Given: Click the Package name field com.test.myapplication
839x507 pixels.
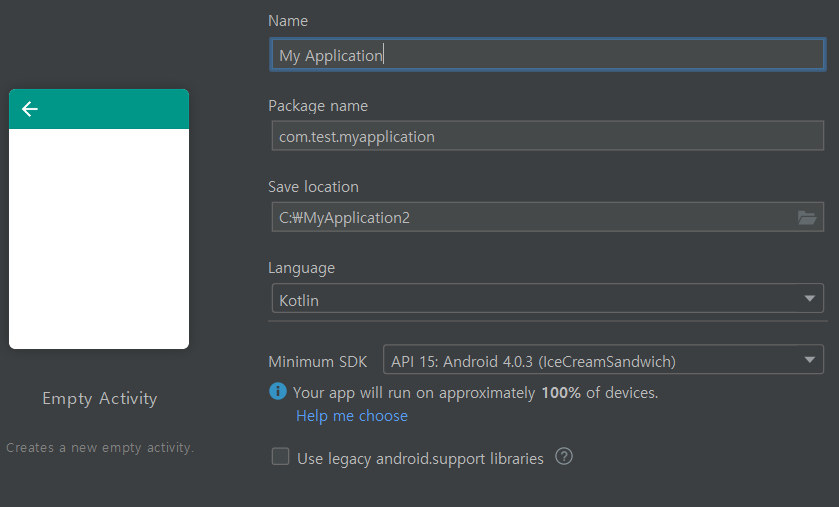Looking at the screenshot, I should click(x=547, y=136).
